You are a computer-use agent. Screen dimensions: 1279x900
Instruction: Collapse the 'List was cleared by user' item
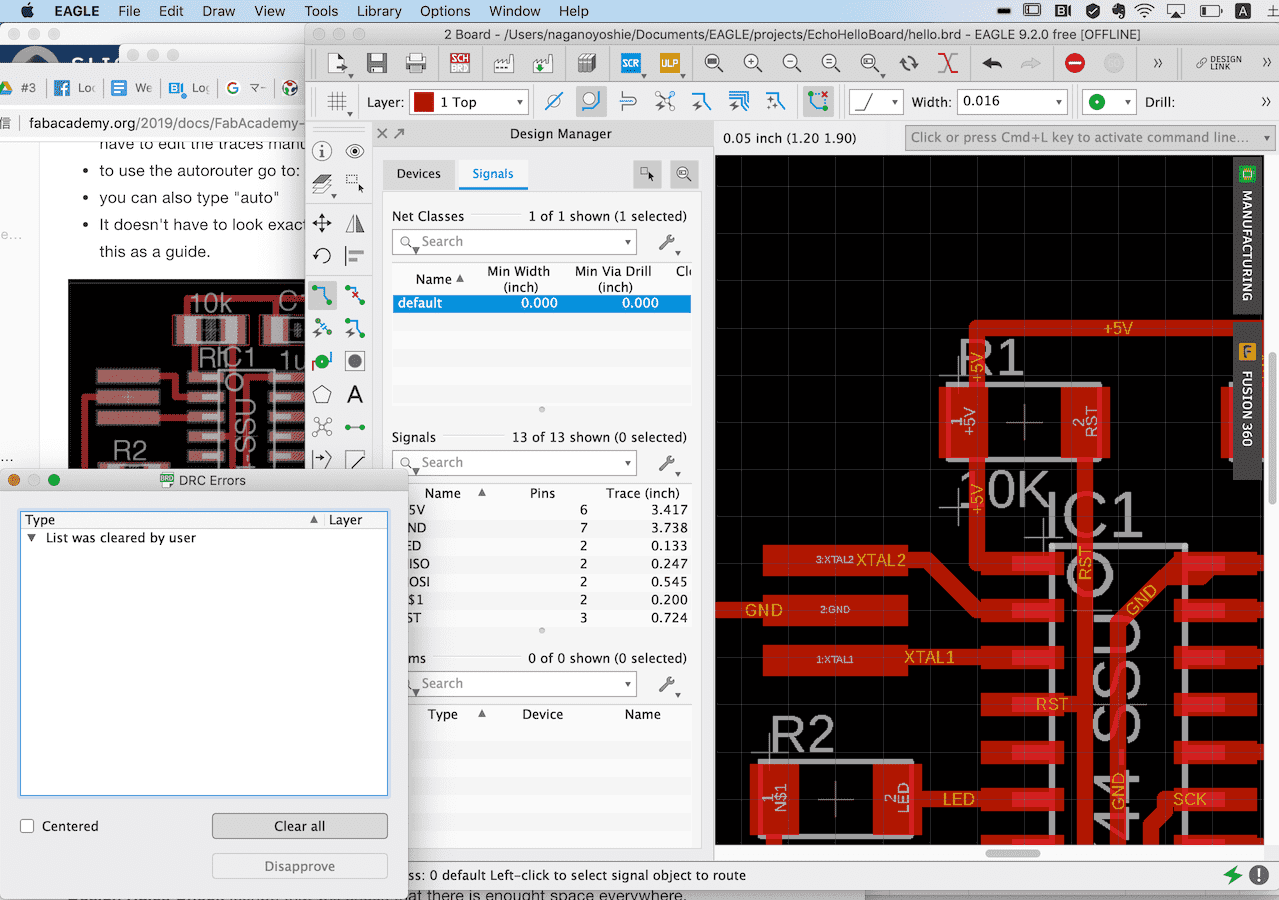pos(33,538)
